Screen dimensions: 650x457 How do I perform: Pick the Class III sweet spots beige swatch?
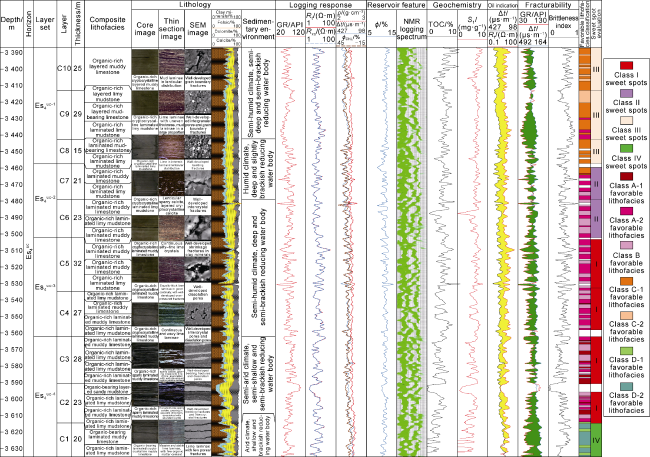626,121
